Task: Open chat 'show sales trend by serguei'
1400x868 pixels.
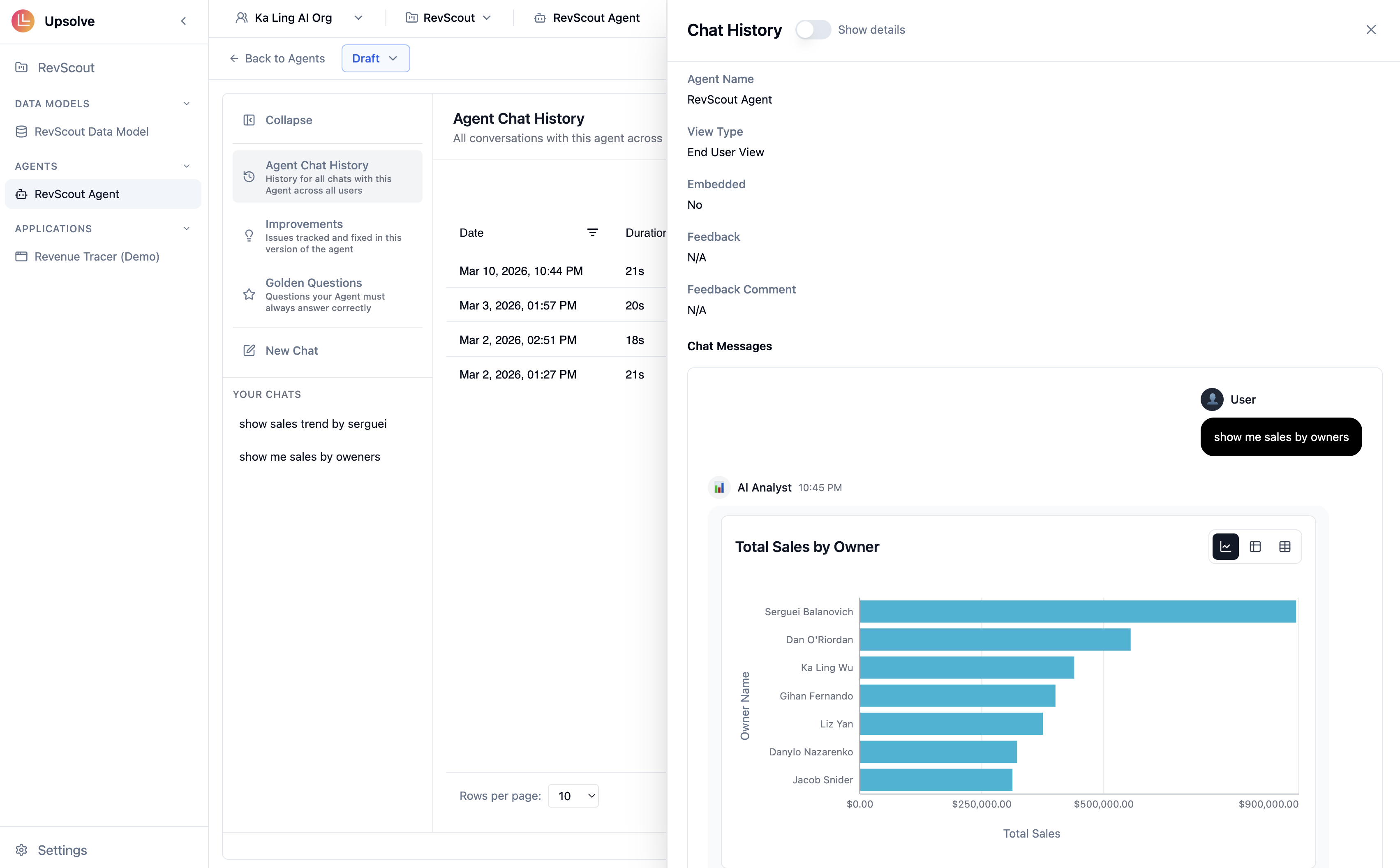Action: [313, 424]
